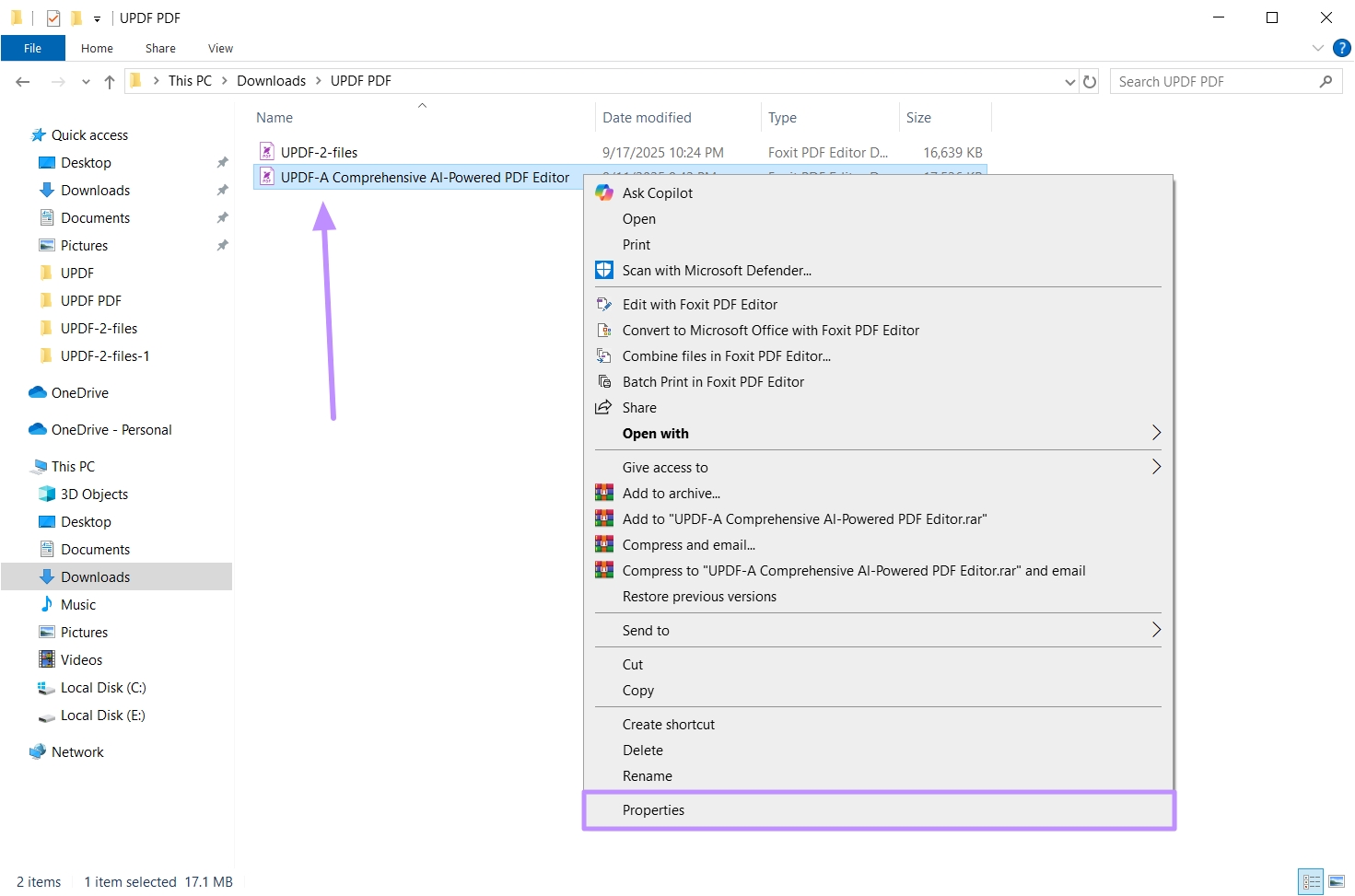Click the Back navigation button

coord(22,81)
